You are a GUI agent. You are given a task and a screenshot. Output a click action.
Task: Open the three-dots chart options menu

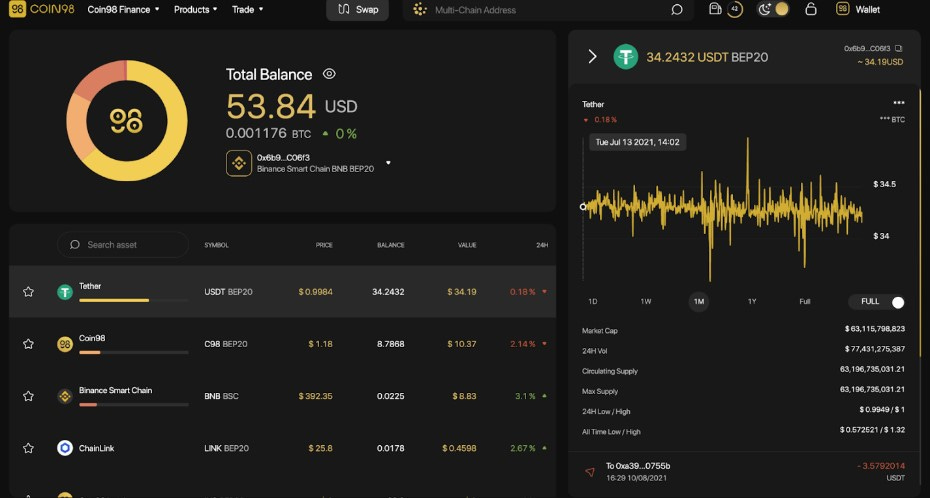point(899,103)
